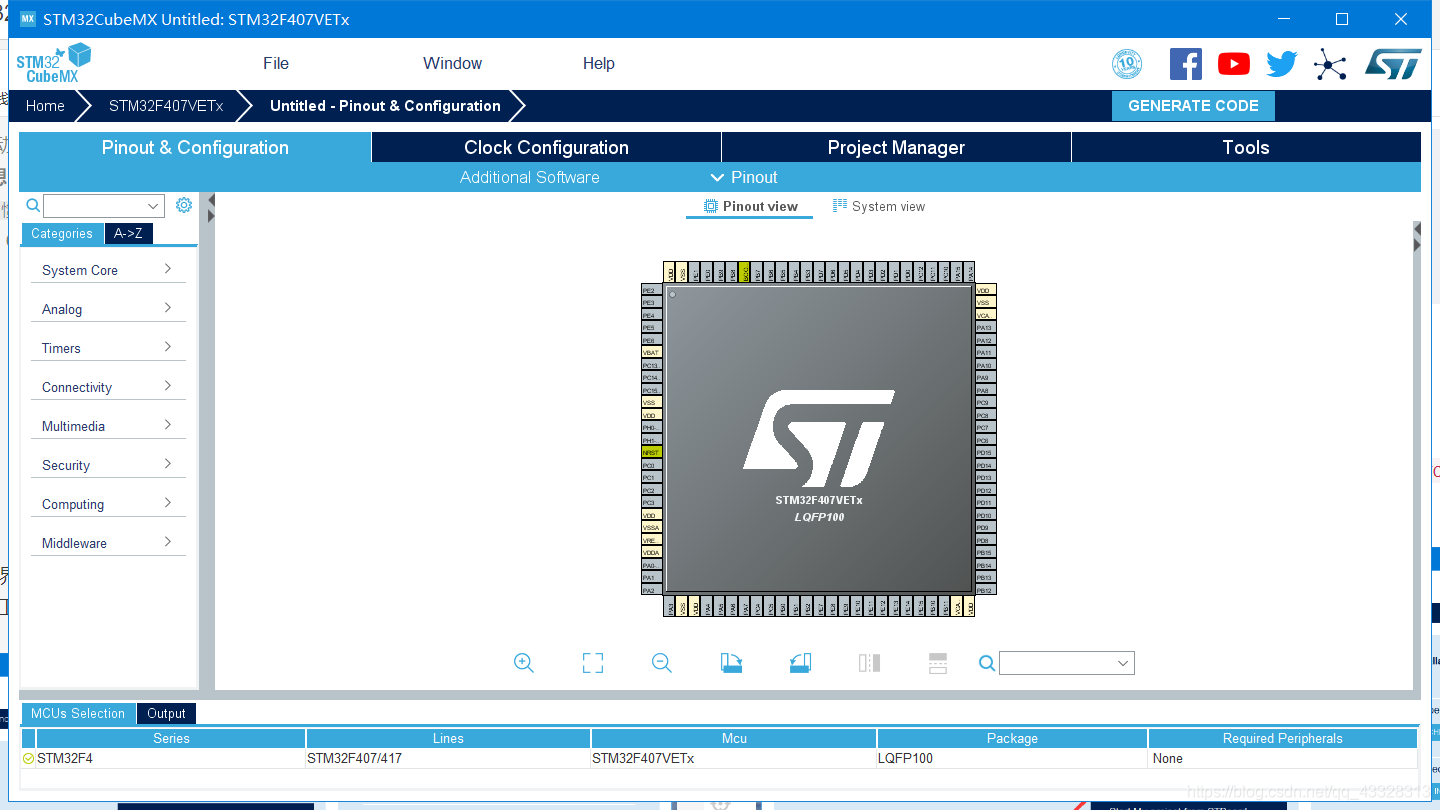Click the GENERATE CODE button
Screen dimensions: 1440x810
click(x=1193, y=105)
